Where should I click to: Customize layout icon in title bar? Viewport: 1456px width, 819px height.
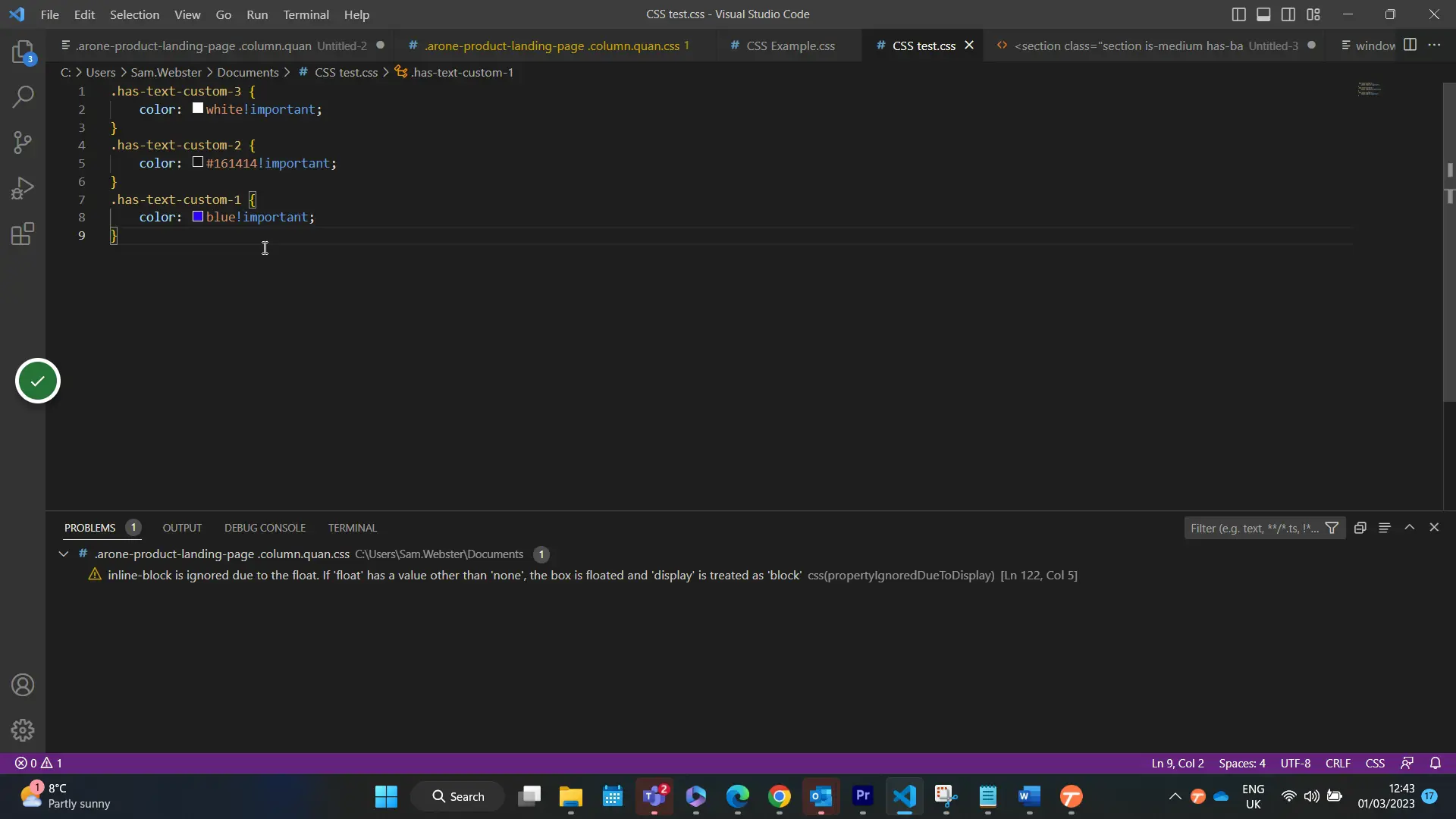tap(1313, 14)
